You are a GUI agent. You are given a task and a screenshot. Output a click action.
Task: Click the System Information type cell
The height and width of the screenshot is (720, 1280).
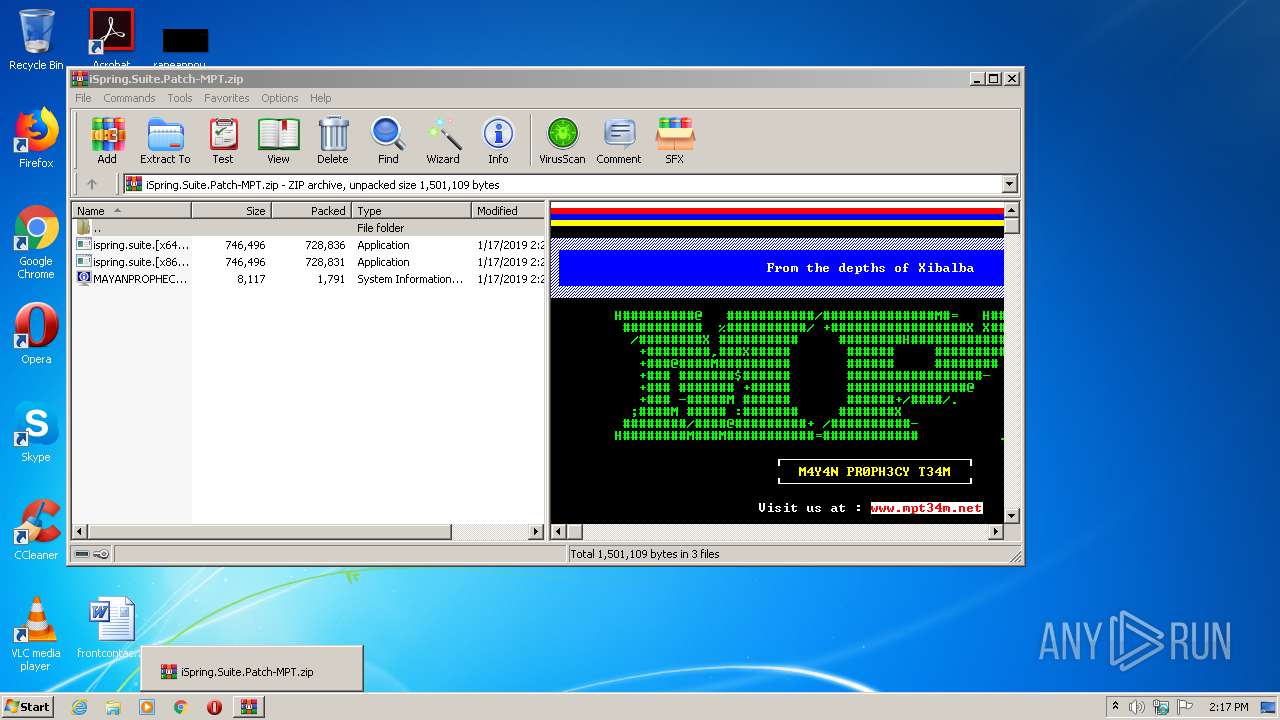point(410,279)
